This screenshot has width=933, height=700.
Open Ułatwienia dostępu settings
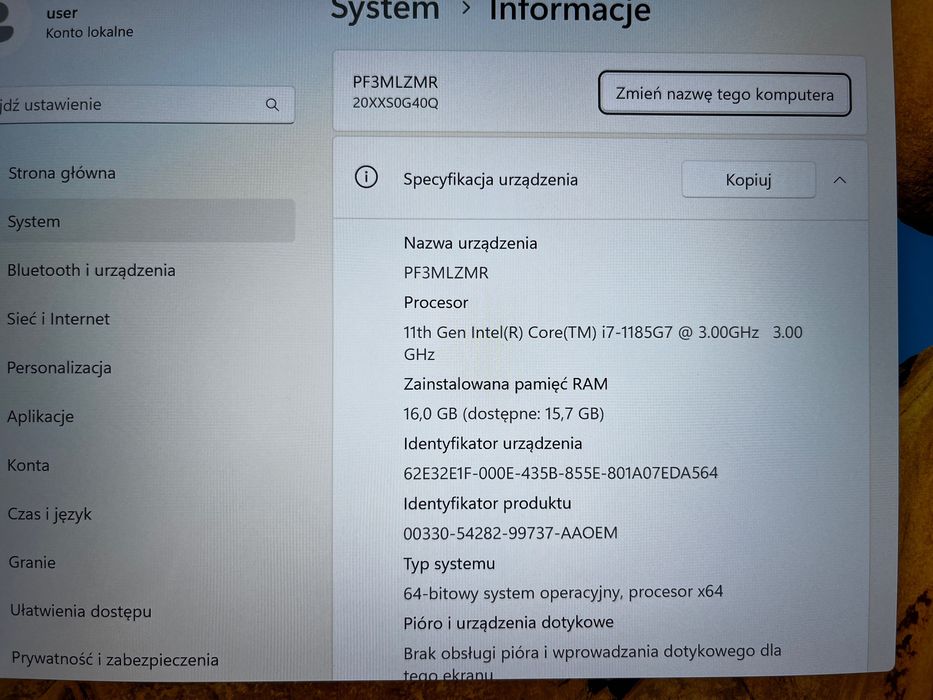pos(81,611)
